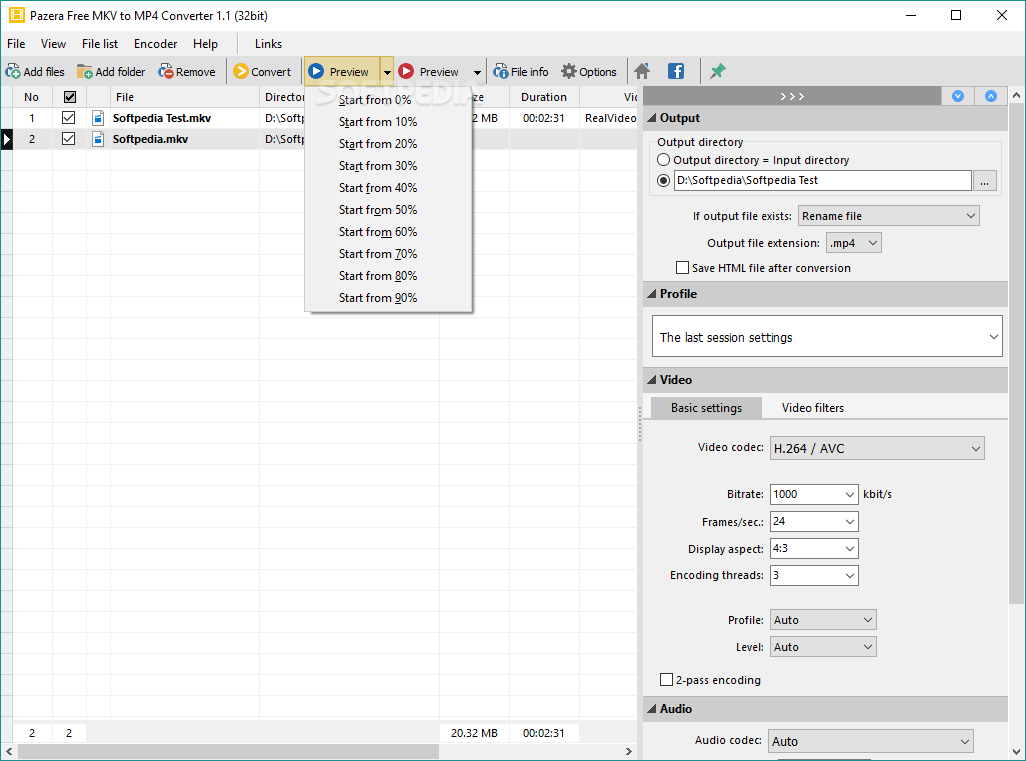This screenshot has height=761, width=1026.
Task: Click the right panel vertical scrollbar
Action: [1016, 353]
